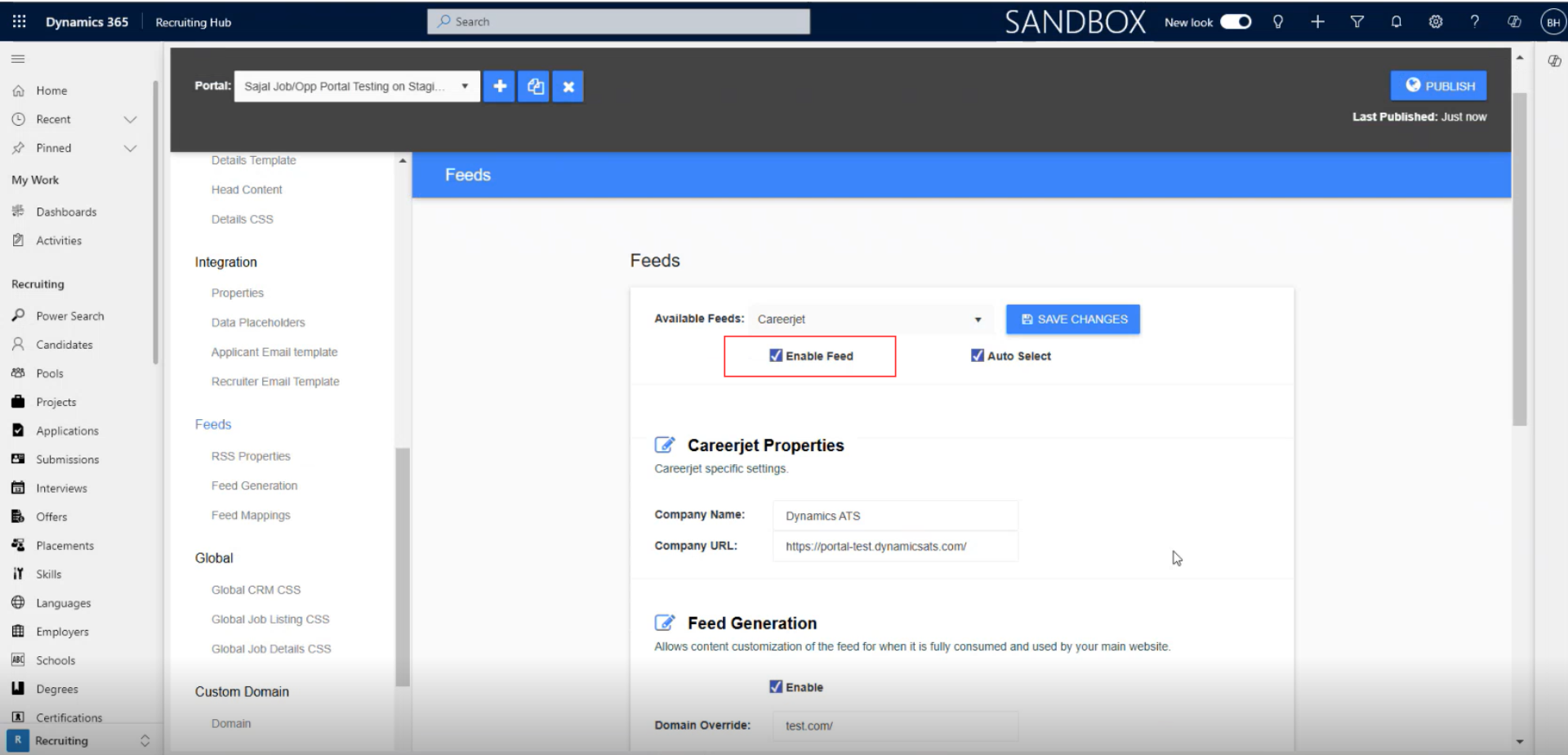1568x755 pixels.
Task: Add a new portal with plus button
Action: tap(499, 86)
